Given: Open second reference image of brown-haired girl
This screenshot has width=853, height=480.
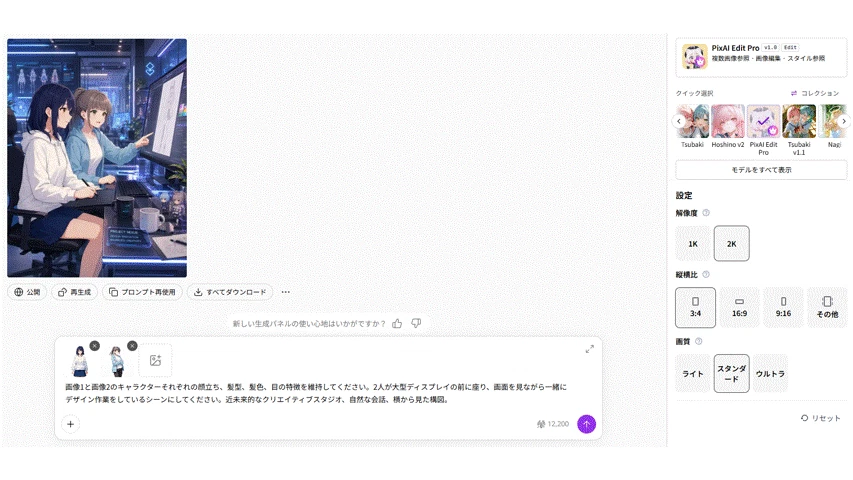Looking at the screenshot, I should click(117, 361).
